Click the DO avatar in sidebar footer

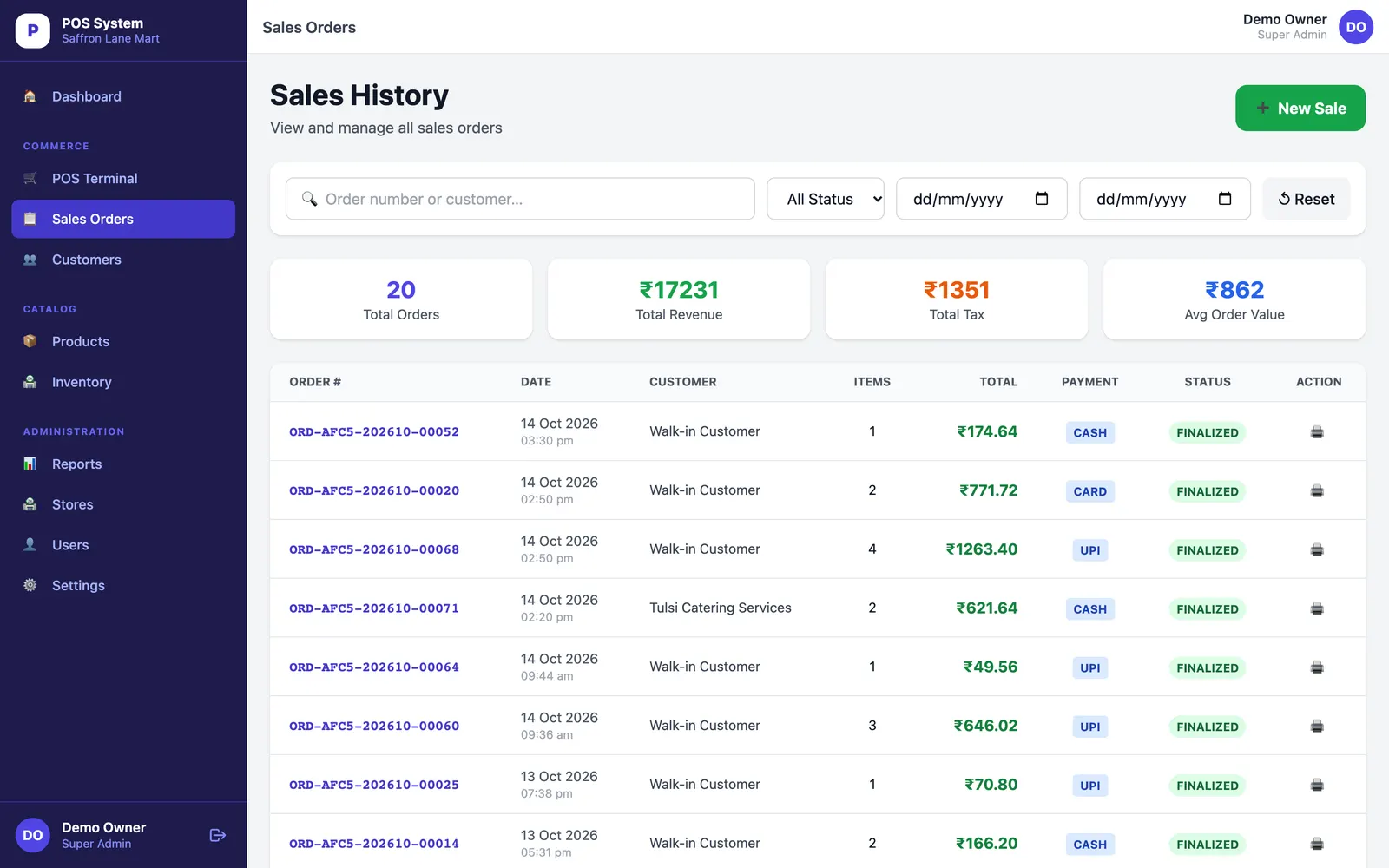click(33, 835)
